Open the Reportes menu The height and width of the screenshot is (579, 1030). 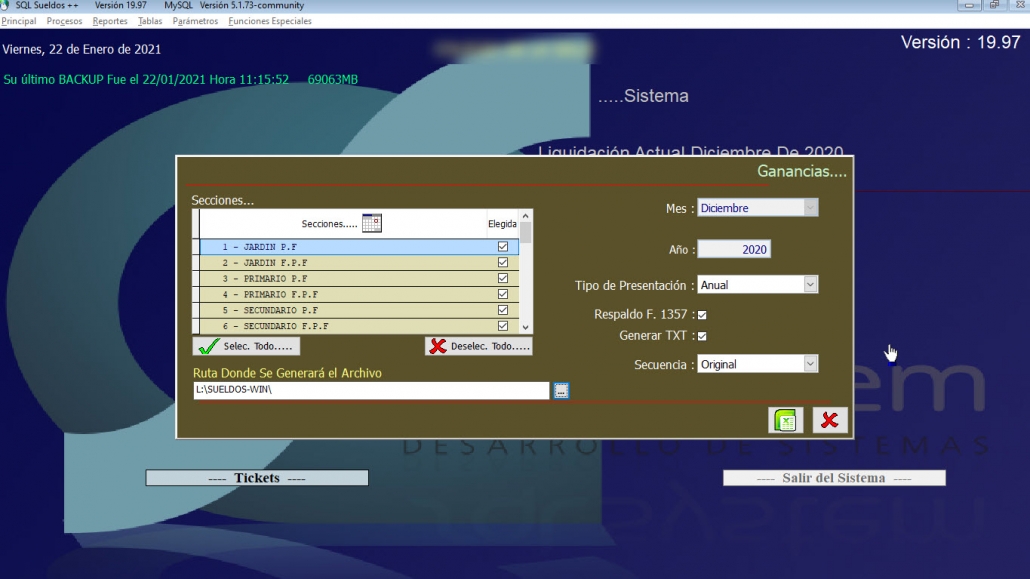coord(110,21)
